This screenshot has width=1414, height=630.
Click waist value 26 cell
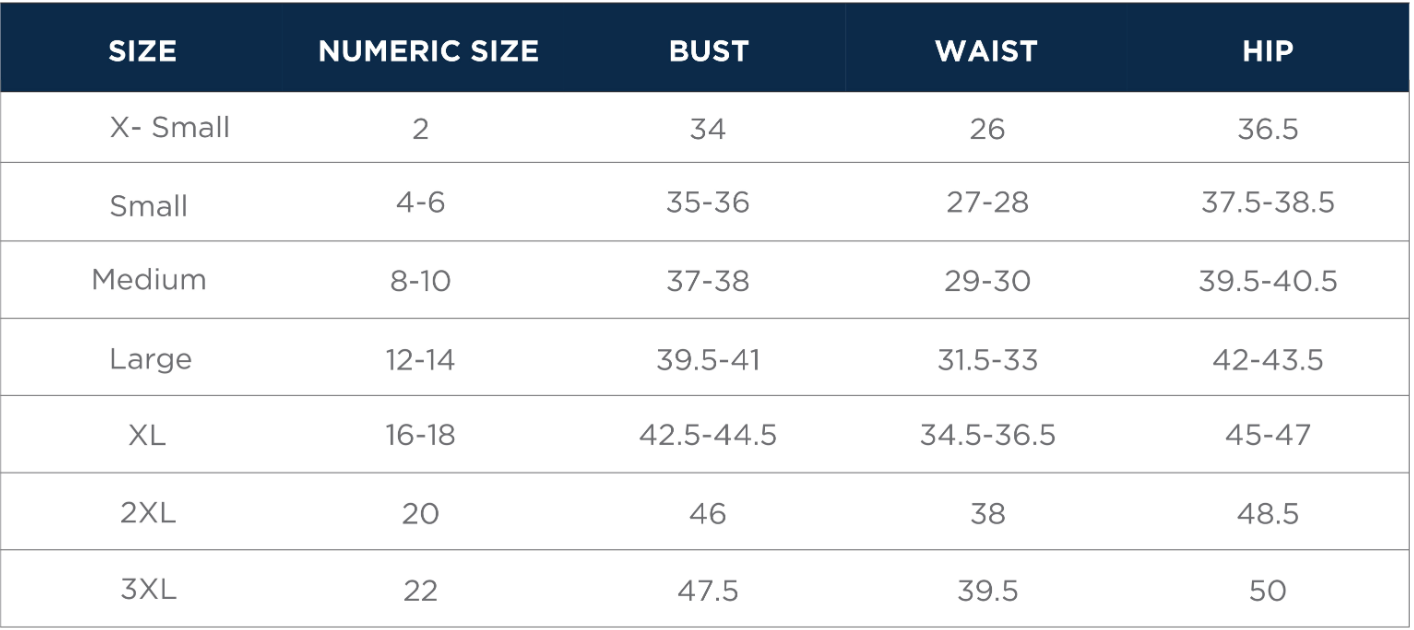[987, 129]
